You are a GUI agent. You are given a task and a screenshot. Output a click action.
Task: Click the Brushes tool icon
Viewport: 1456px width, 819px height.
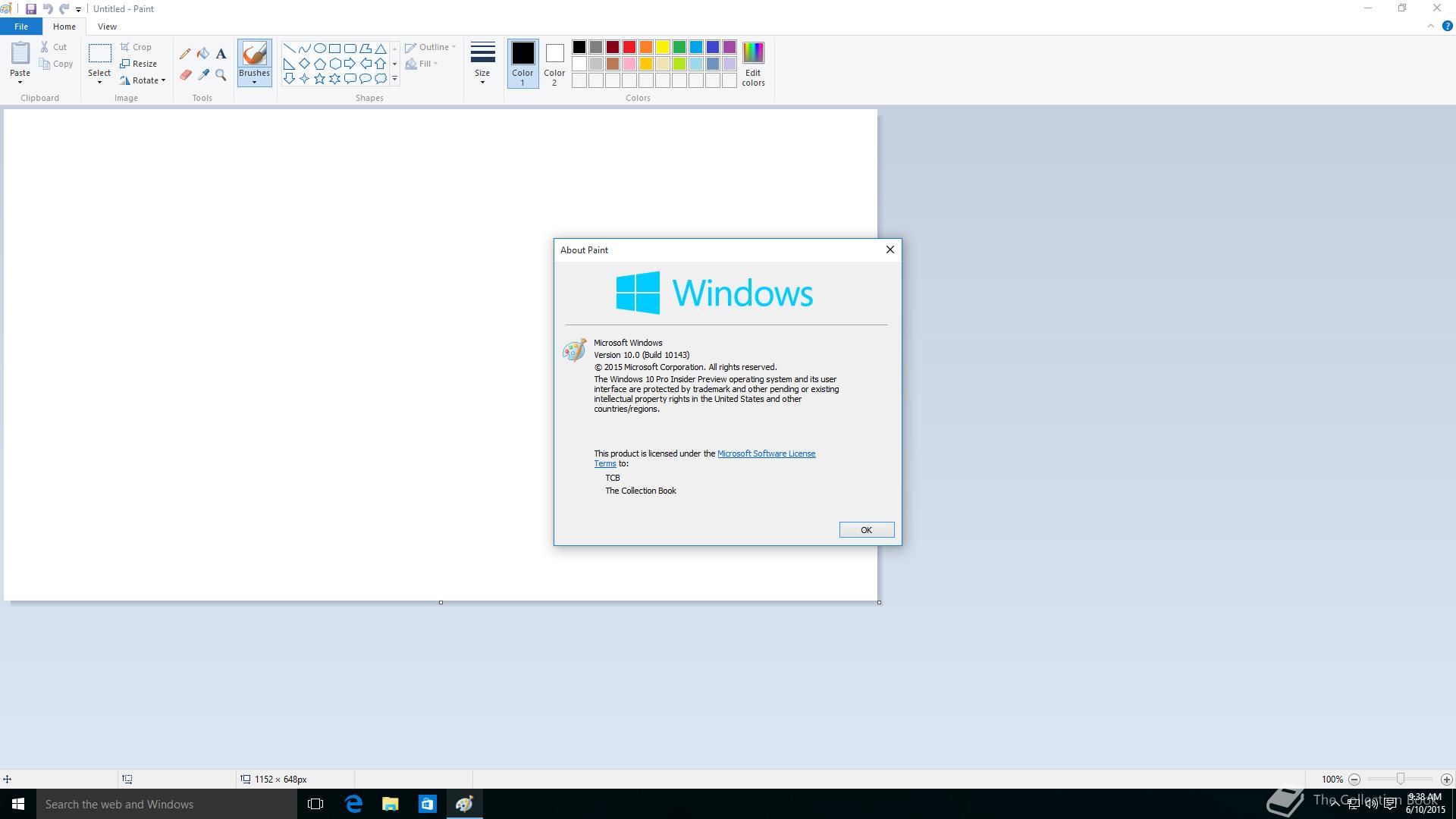point(254,54)
